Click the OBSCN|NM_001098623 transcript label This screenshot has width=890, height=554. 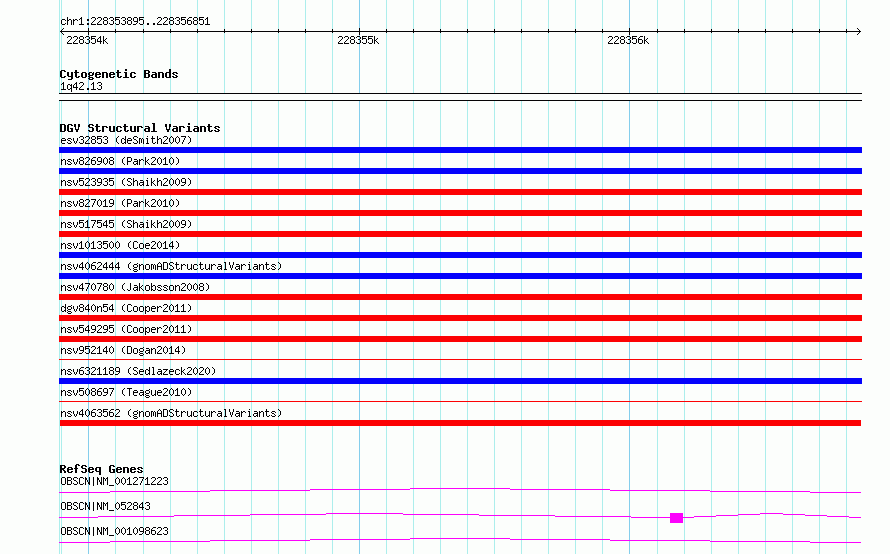[114, 531]
